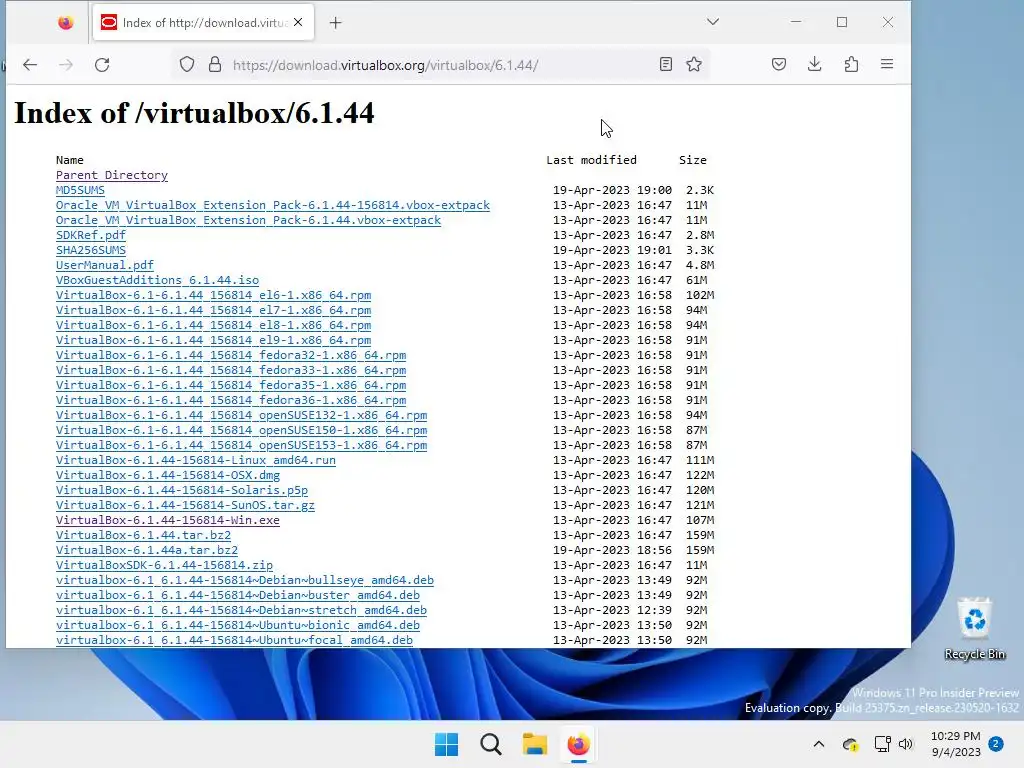Download the fedora35 rpm package
This screenshot has width=1024, height=768.
tap(231, 385)
